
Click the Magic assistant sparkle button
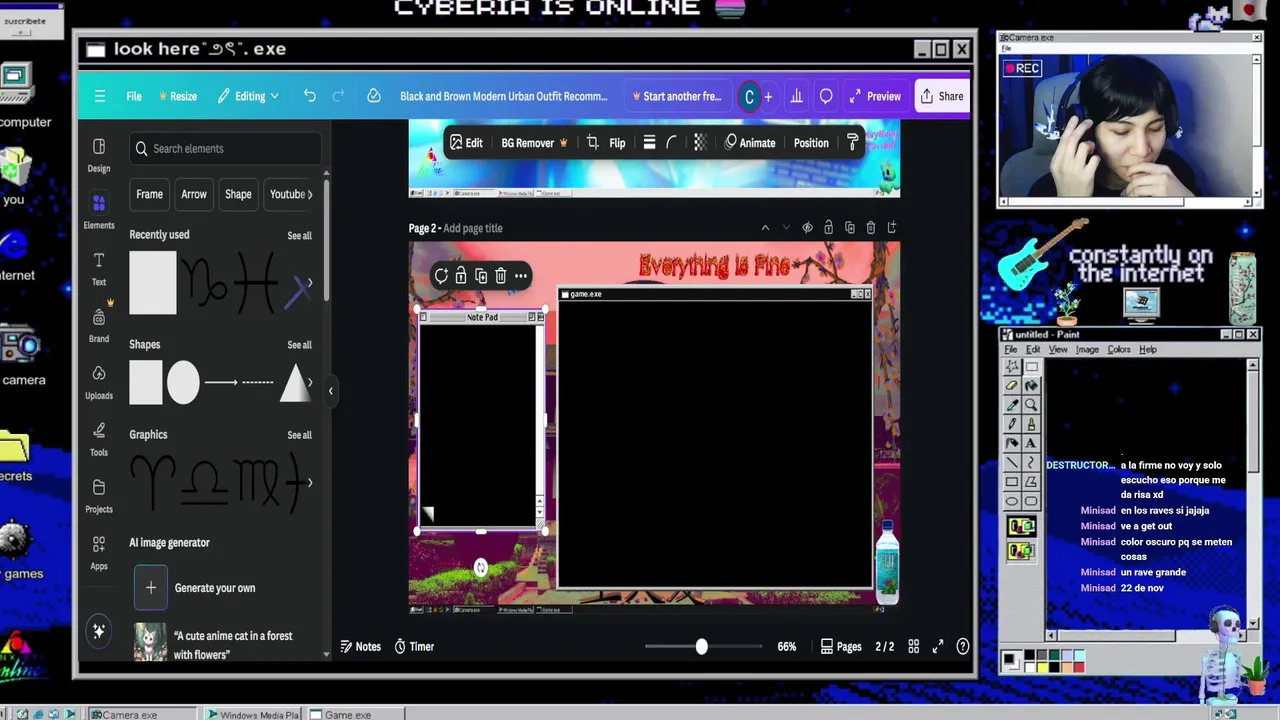click(x=99, y=631)
